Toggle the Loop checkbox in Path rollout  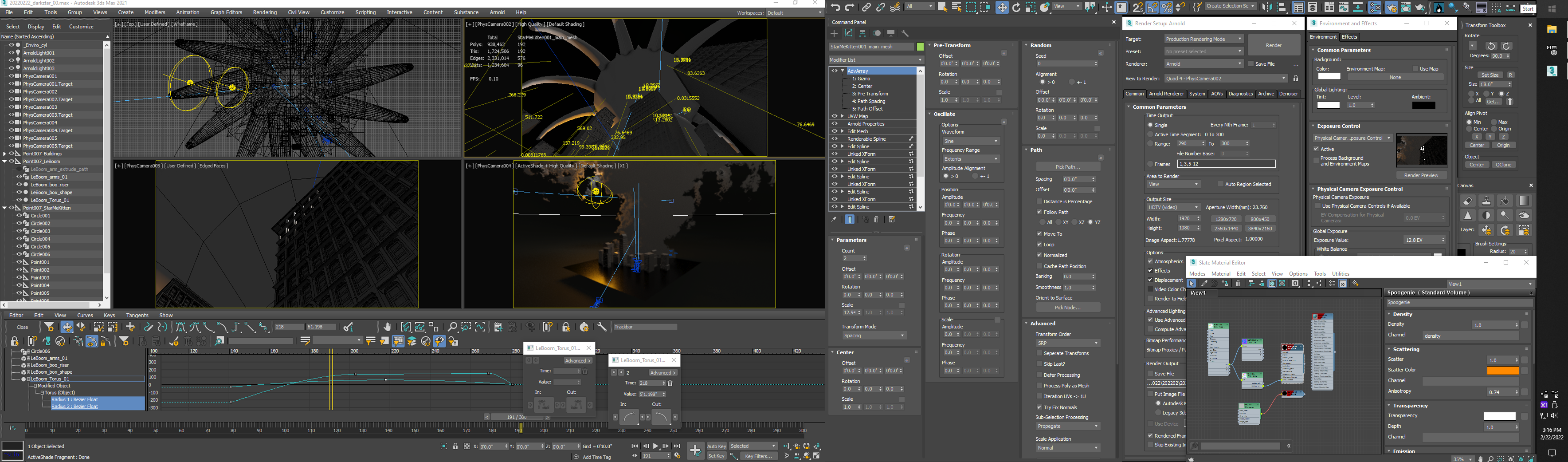point(1040,245)
